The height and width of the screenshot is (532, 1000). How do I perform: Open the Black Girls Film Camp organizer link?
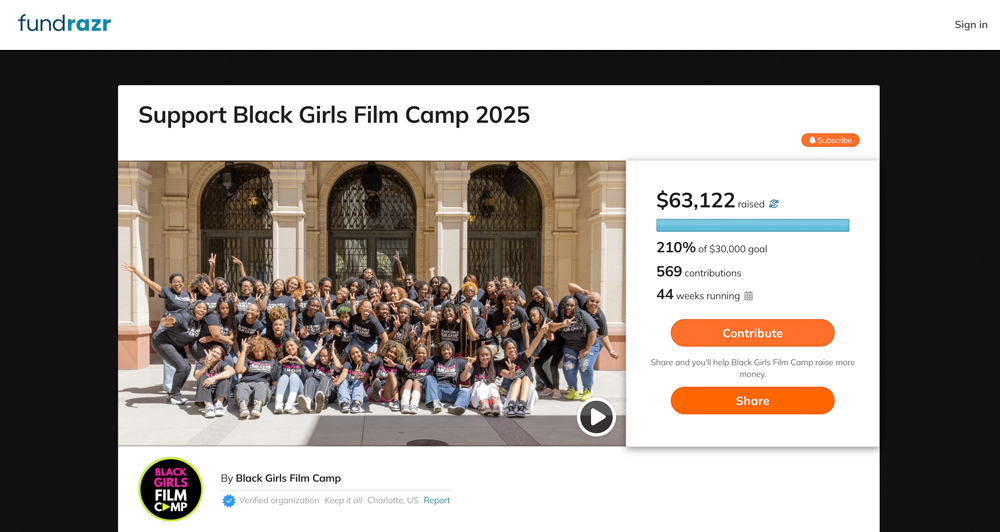288,478
